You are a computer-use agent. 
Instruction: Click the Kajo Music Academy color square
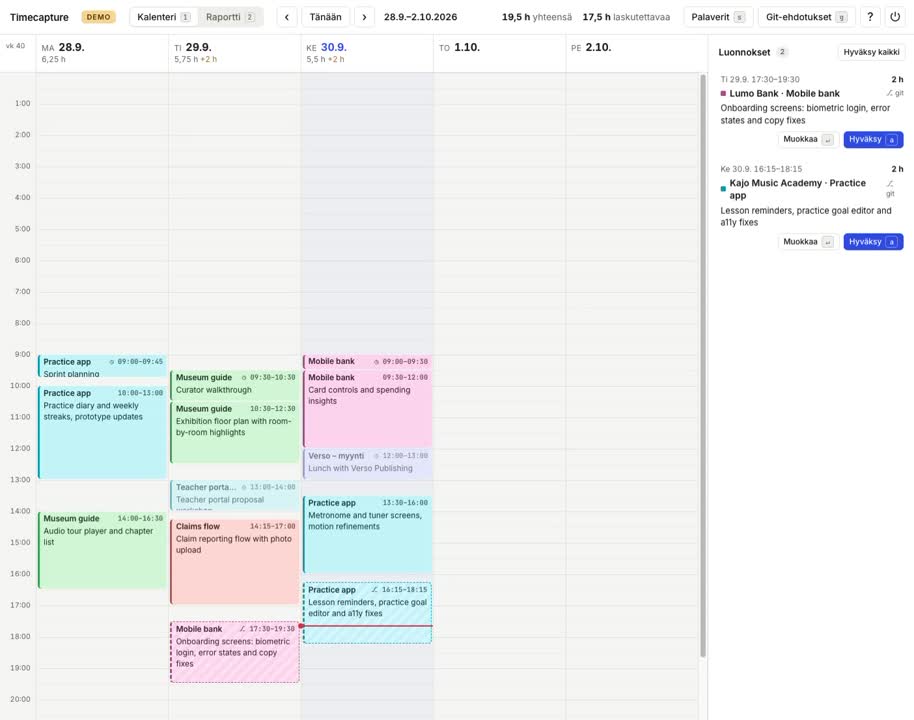(723, 189)
